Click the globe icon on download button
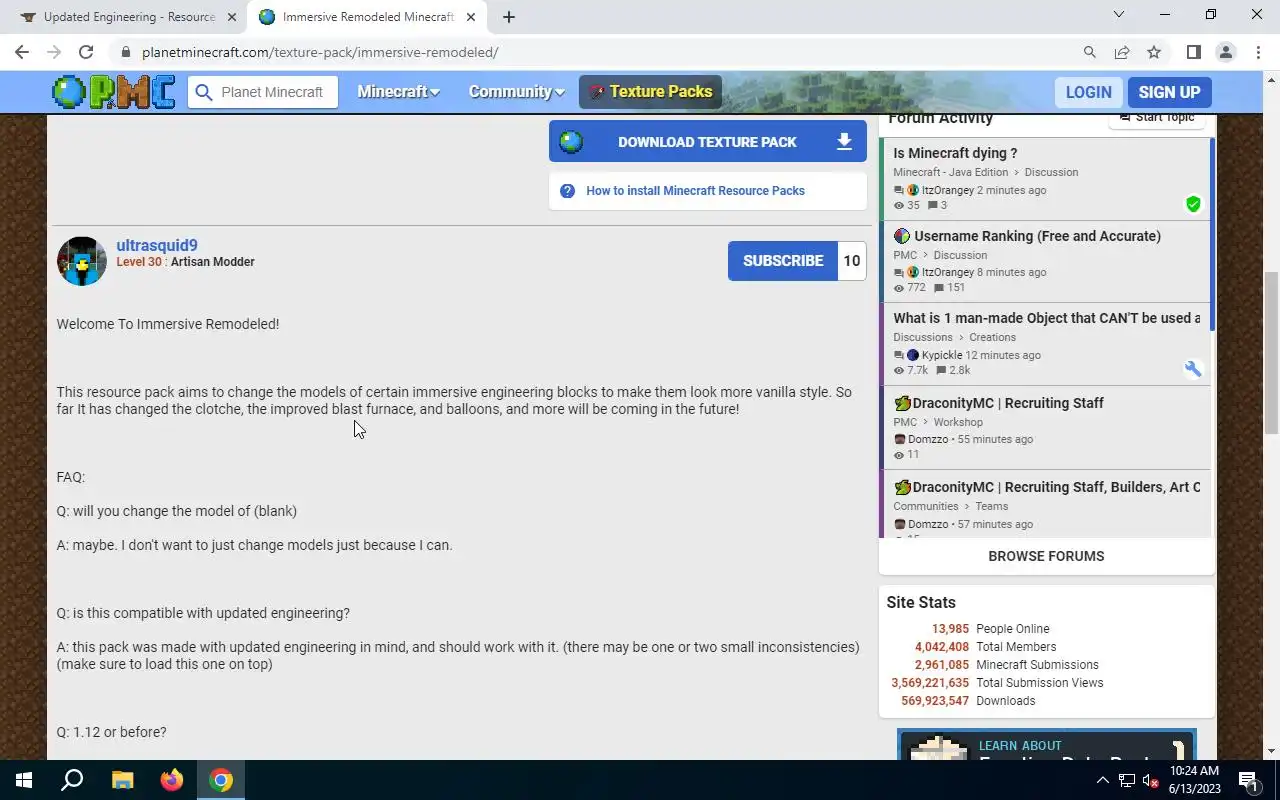 pyautogui.click(x=571, y=142)
